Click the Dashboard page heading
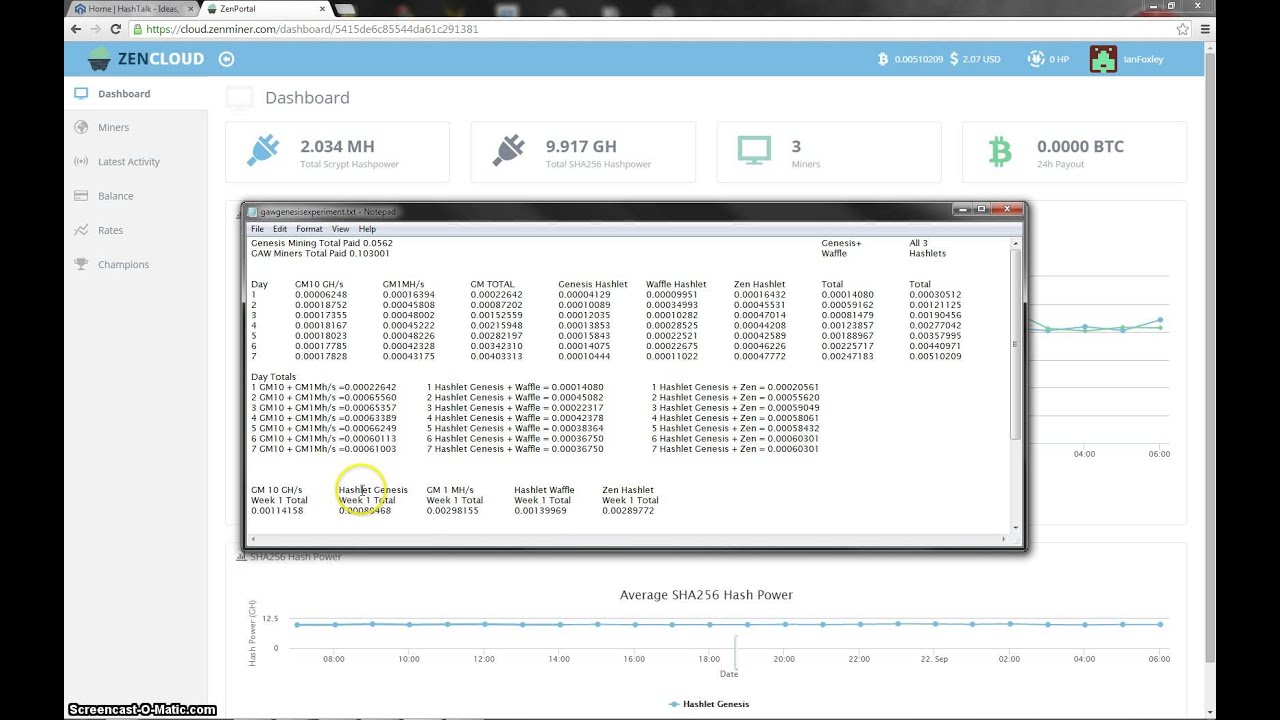The height and width of the screenshot is (720, 1280). pos(307,98)
